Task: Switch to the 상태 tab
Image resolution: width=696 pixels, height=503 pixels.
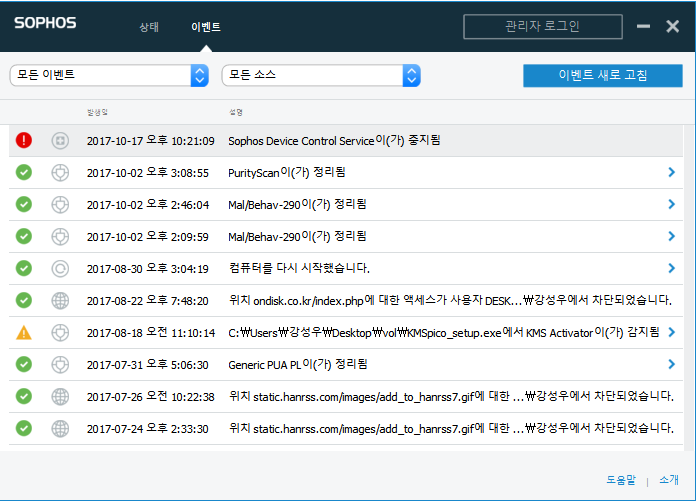Action: [149, 27]
